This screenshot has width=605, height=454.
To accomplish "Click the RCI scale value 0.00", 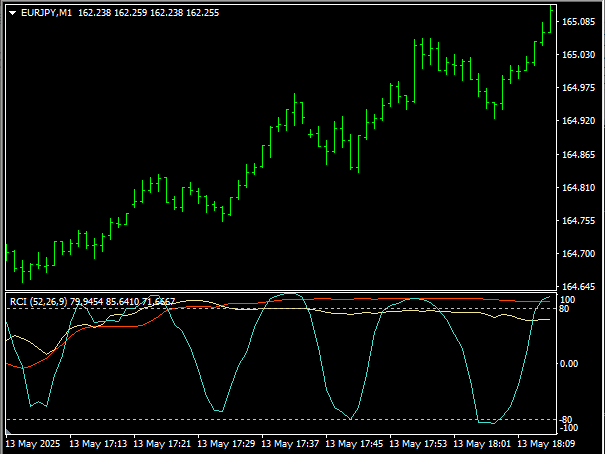I will [x=569, y=364].
